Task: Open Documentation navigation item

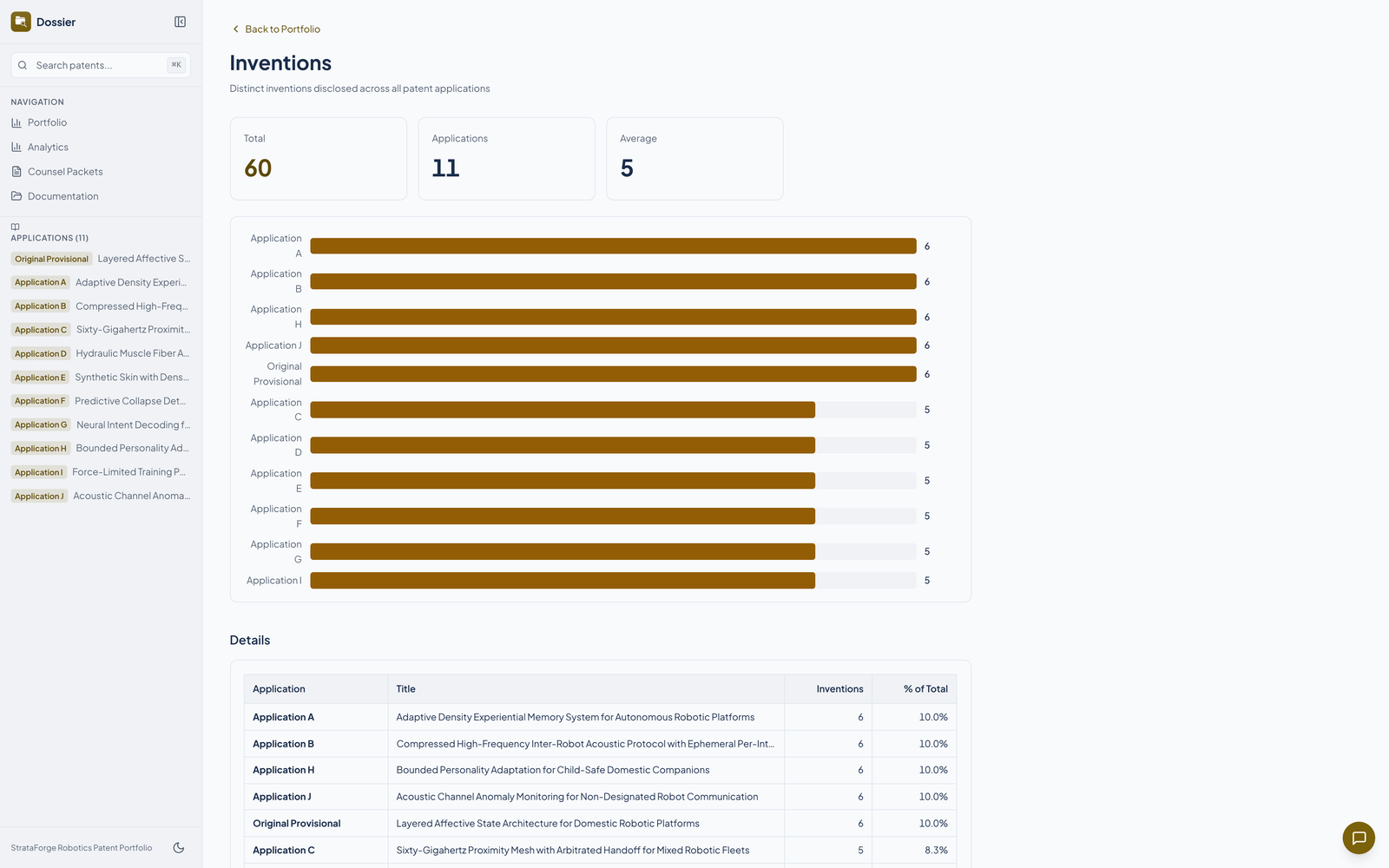Action: pos(101,196)
